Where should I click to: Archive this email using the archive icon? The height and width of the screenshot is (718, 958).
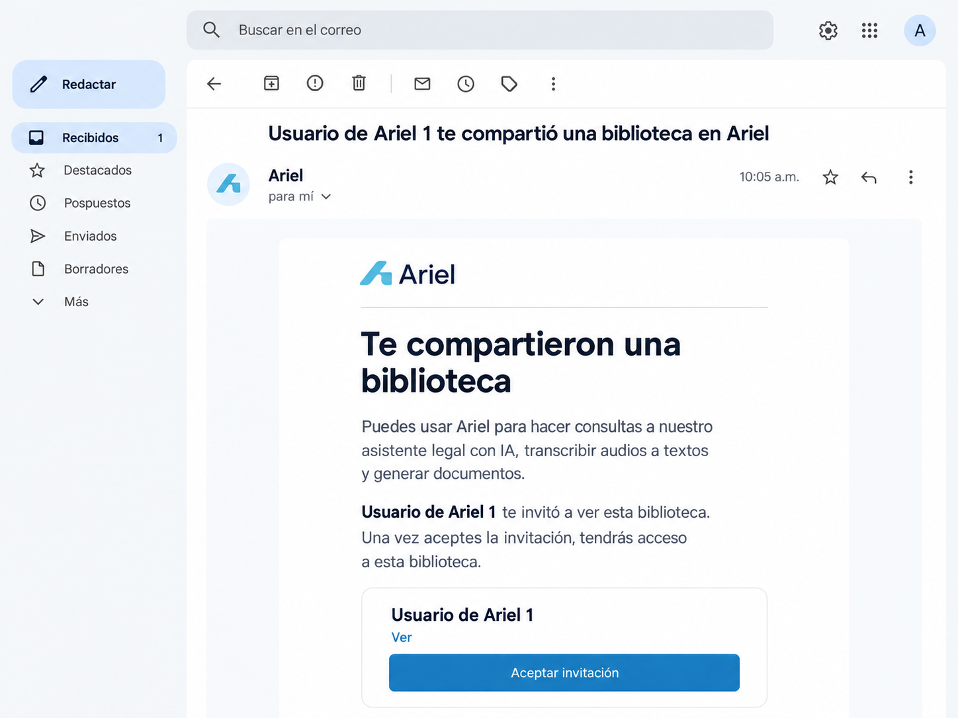(x=271, y=83)
